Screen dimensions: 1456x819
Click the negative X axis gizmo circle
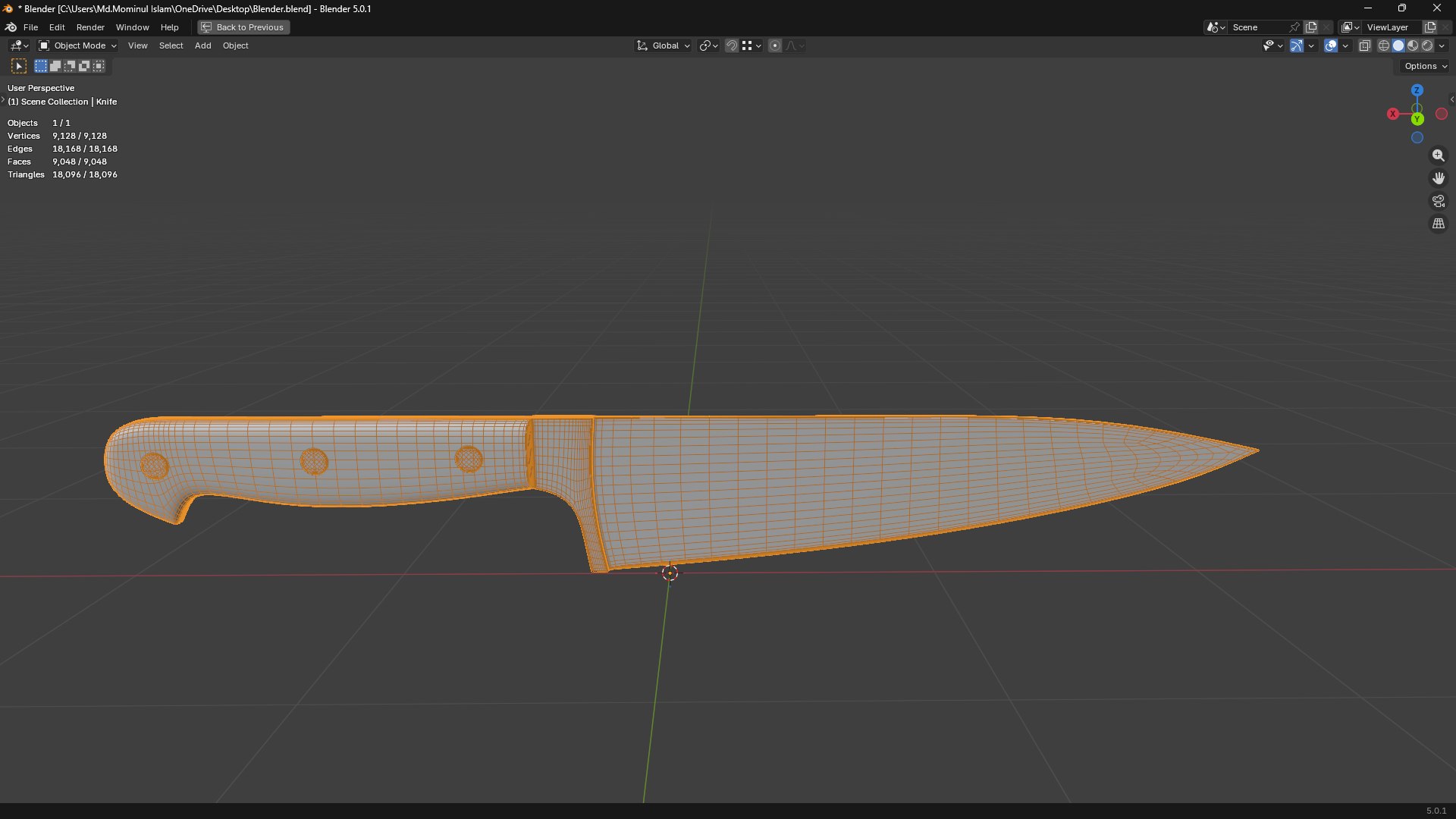tap(1442, 114)
